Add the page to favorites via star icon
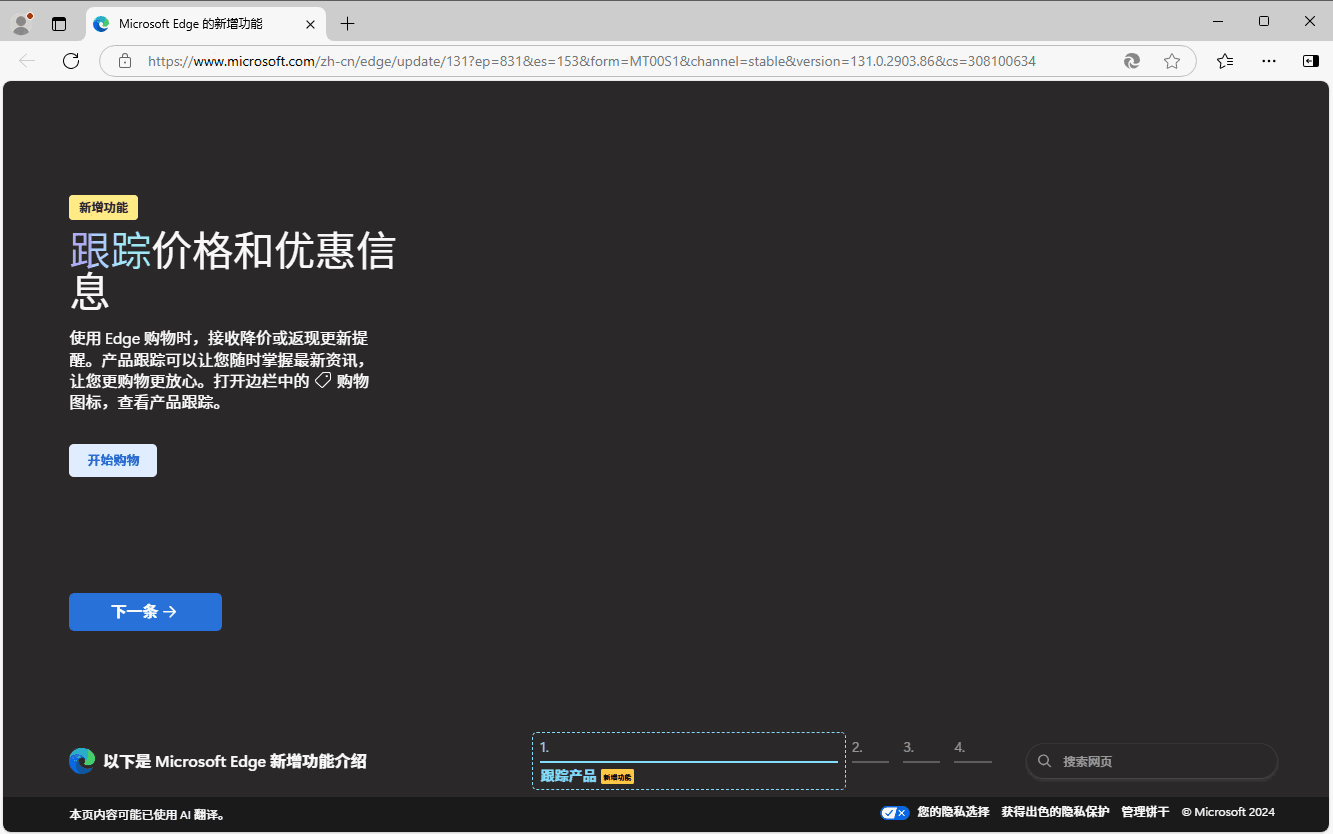 1172,61
